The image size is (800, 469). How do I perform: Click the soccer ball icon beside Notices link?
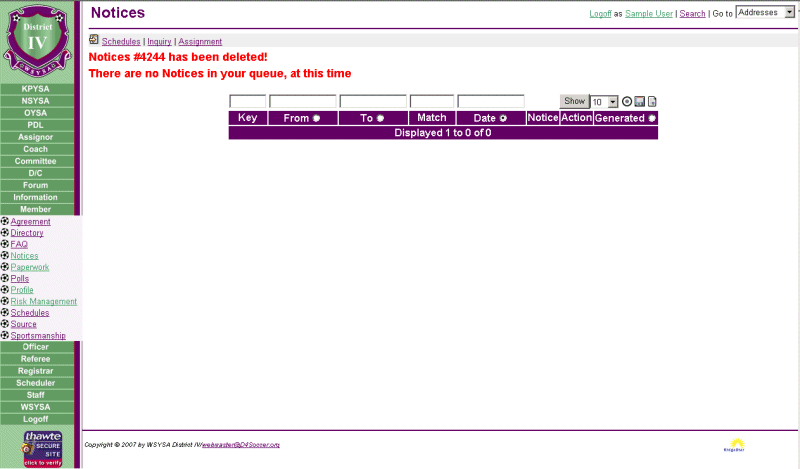click(5, 256)
